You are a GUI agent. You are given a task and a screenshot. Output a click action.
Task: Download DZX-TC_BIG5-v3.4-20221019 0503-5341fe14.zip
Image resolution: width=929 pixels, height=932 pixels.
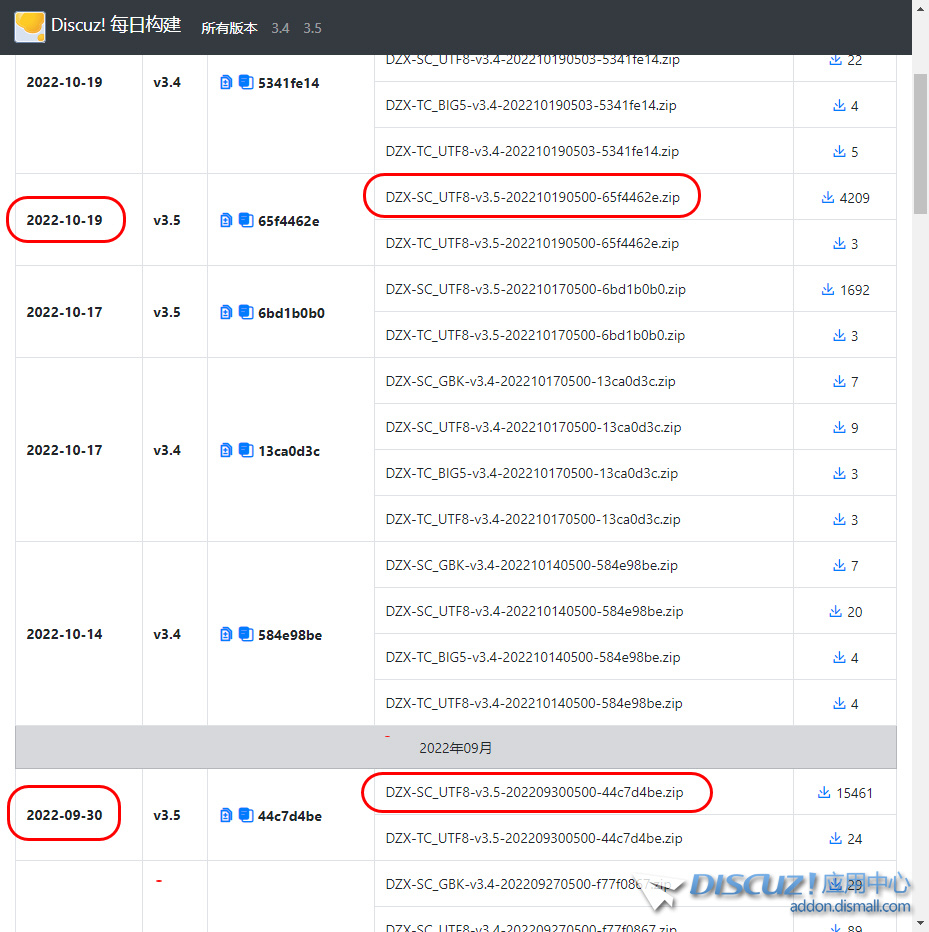point(531,105)
